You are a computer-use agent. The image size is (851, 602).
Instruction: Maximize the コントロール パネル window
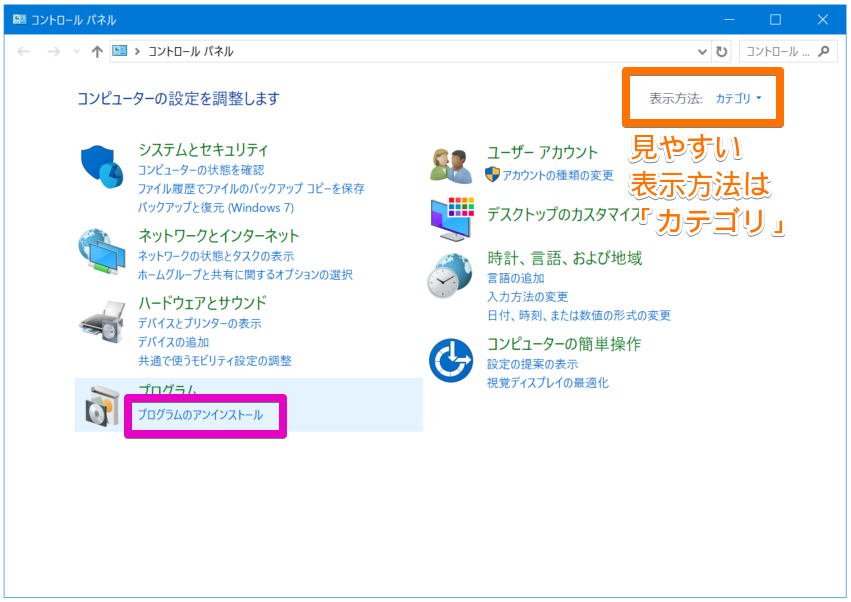coord(776,20)
